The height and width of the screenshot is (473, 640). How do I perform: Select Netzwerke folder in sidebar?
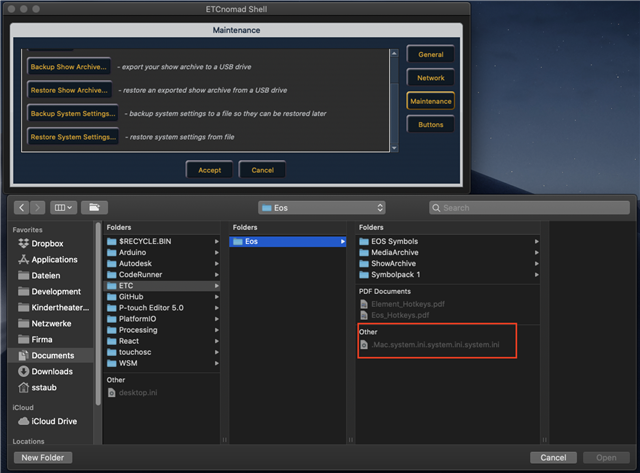point(45,323)
